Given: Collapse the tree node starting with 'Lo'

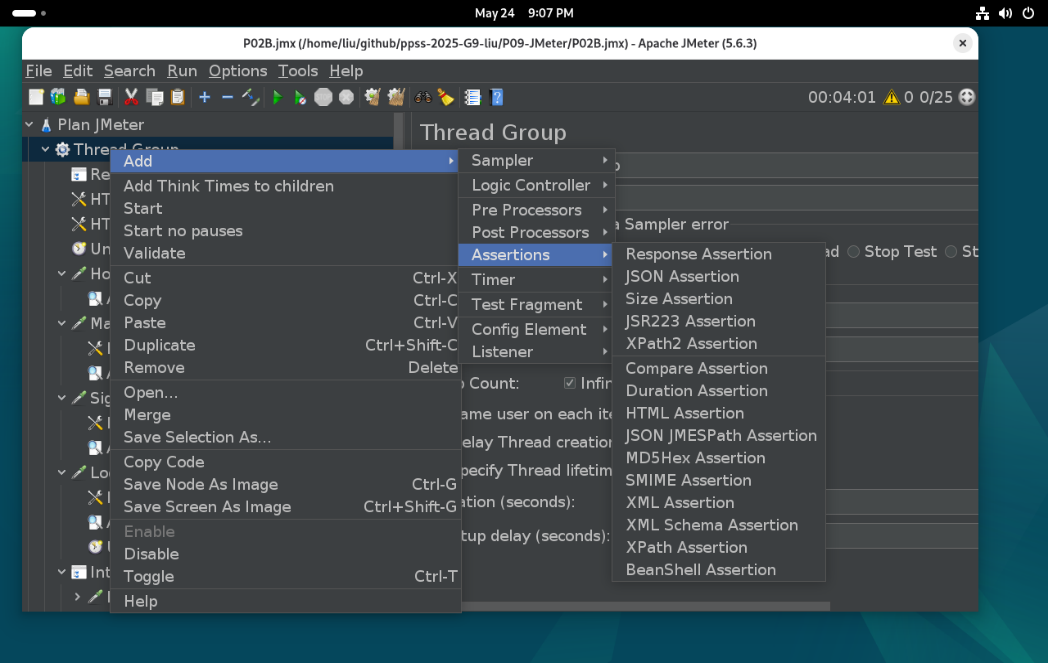Looking at the screenshot, I should (x=61, y=473).
